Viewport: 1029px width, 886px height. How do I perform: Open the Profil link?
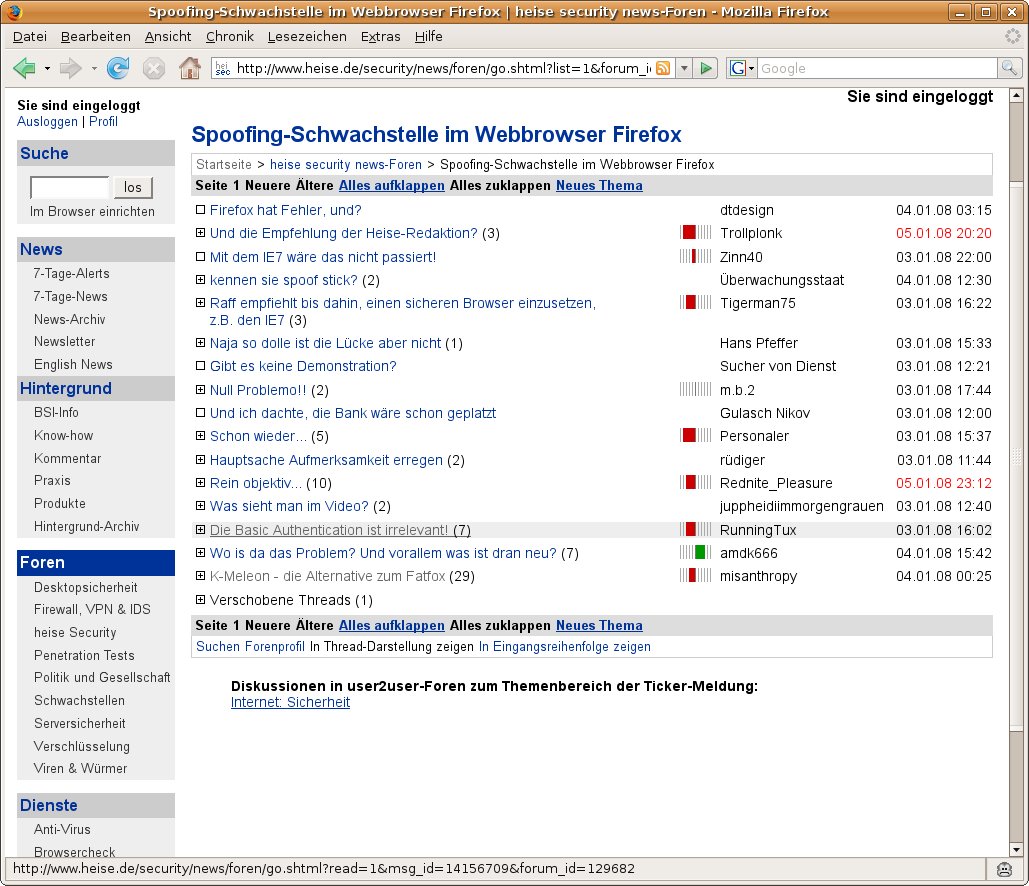[x=103, y=121]
